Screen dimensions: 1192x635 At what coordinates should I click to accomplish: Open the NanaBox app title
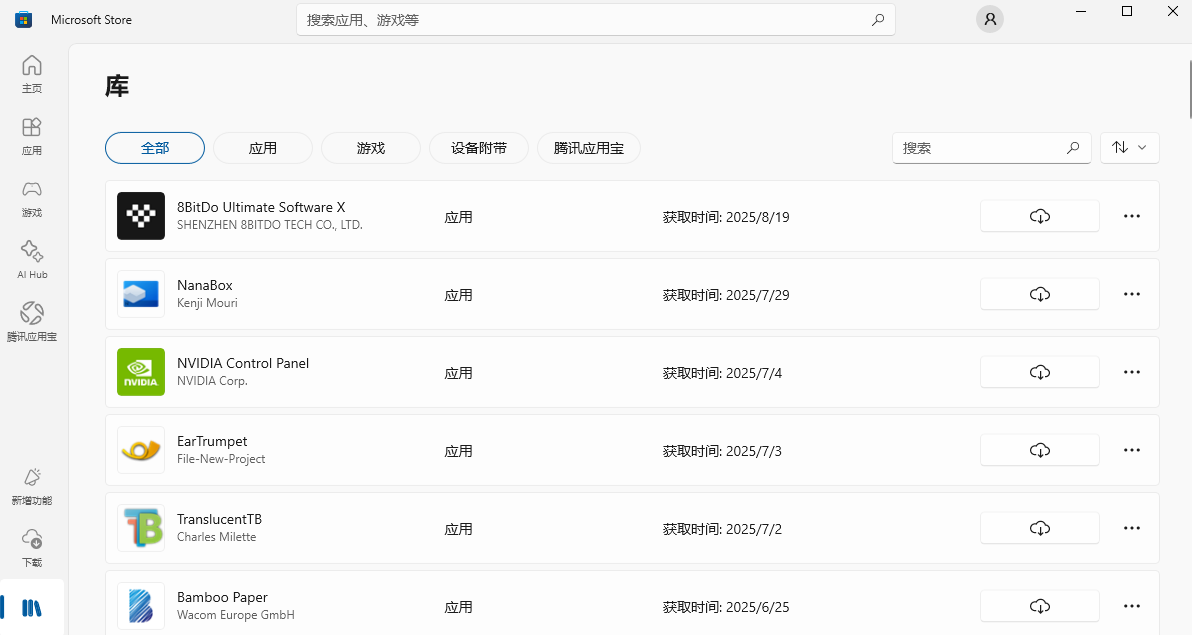click(205, 285)
